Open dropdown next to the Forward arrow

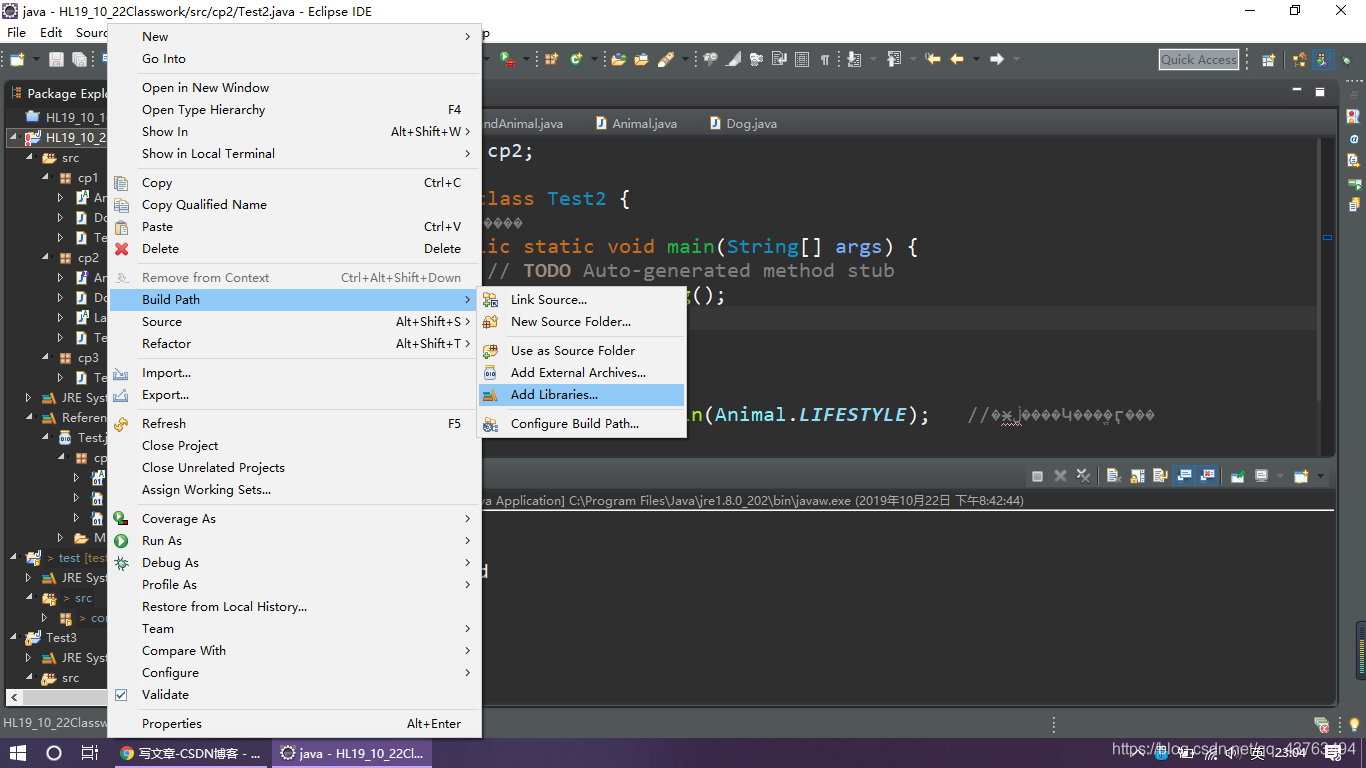(1016, 59)
